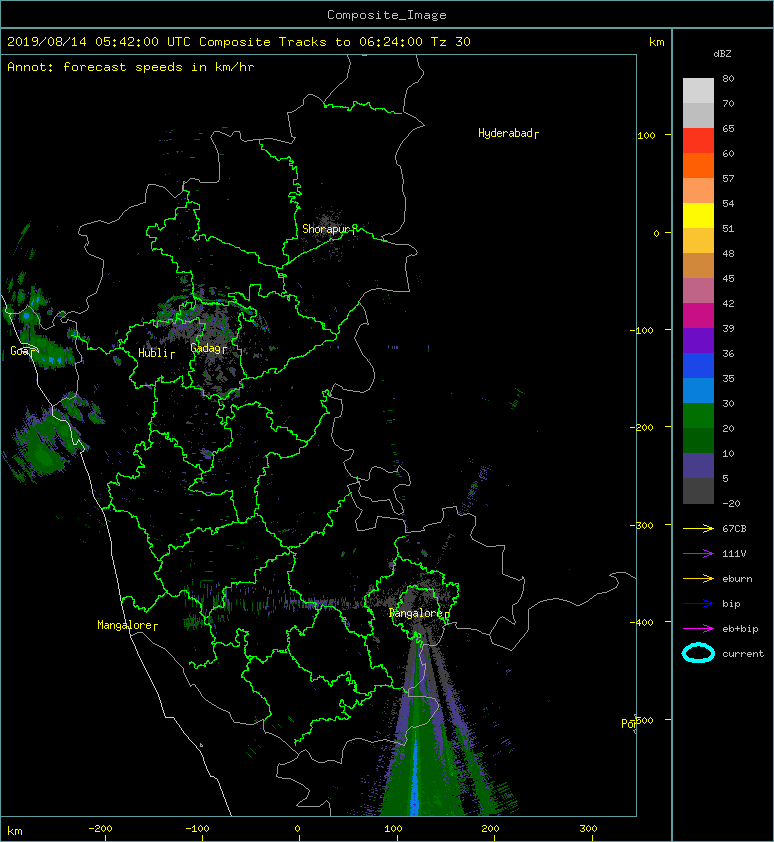The image size is (774, 842).
Task: Click the -400 tick on vertical km axis
Action: [642, 622]
